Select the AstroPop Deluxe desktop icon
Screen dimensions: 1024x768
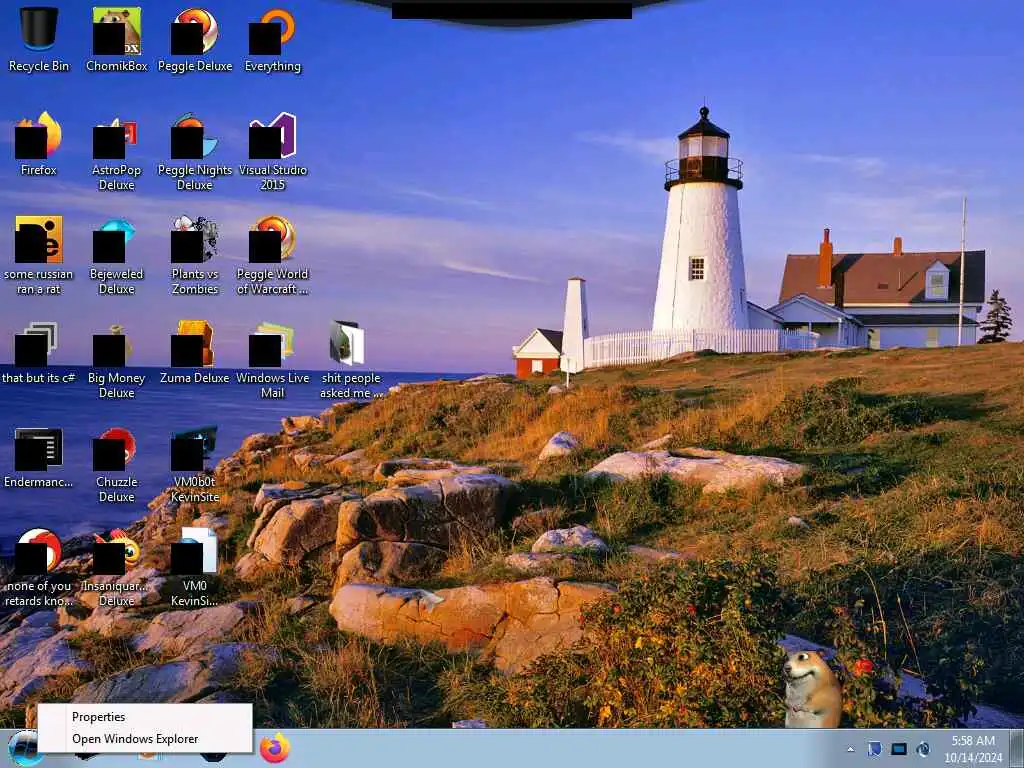(x=117, y=152)
